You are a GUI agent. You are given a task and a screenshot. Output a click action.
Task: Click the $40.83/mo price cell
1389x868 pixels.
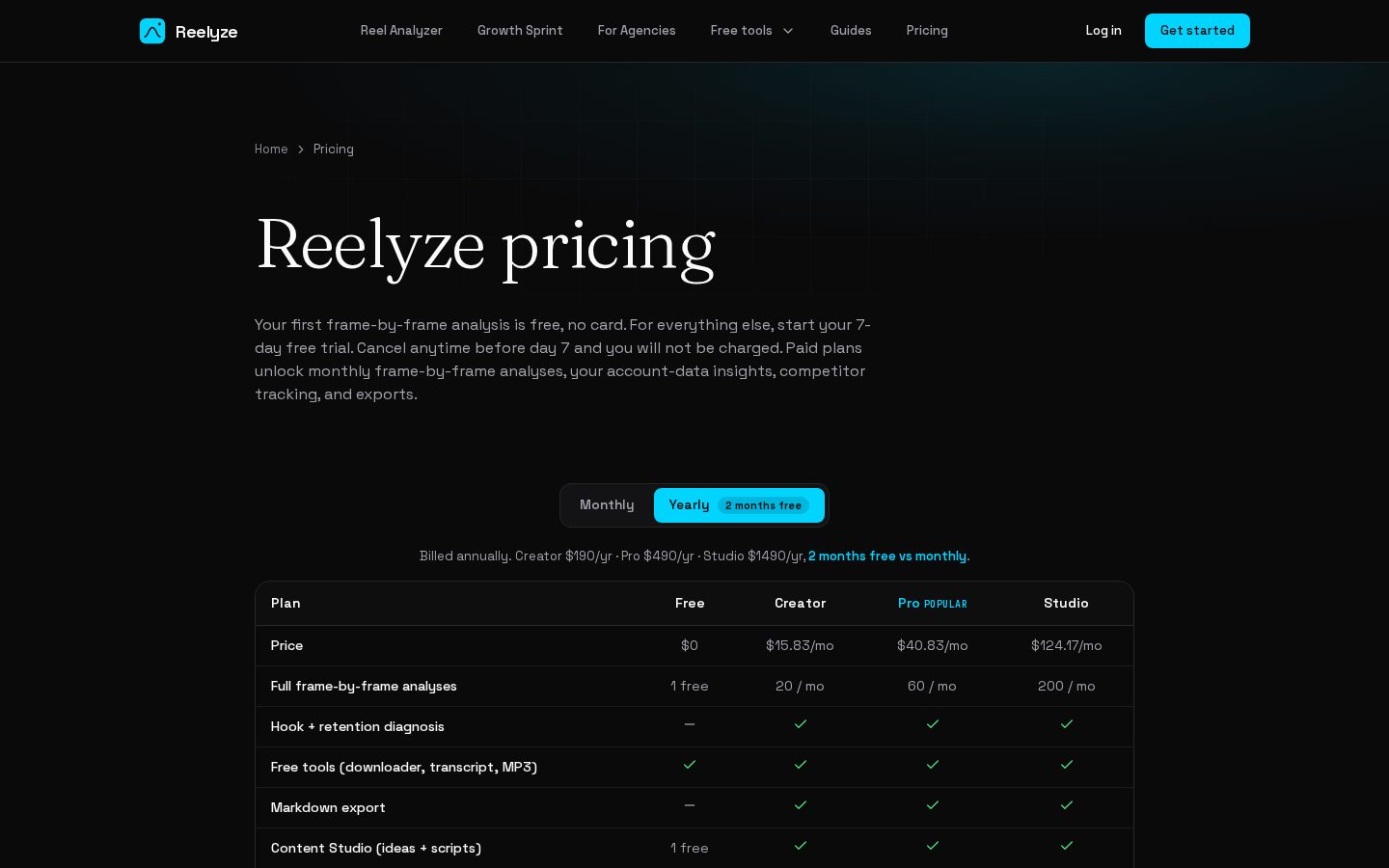[x=933, y=646]
